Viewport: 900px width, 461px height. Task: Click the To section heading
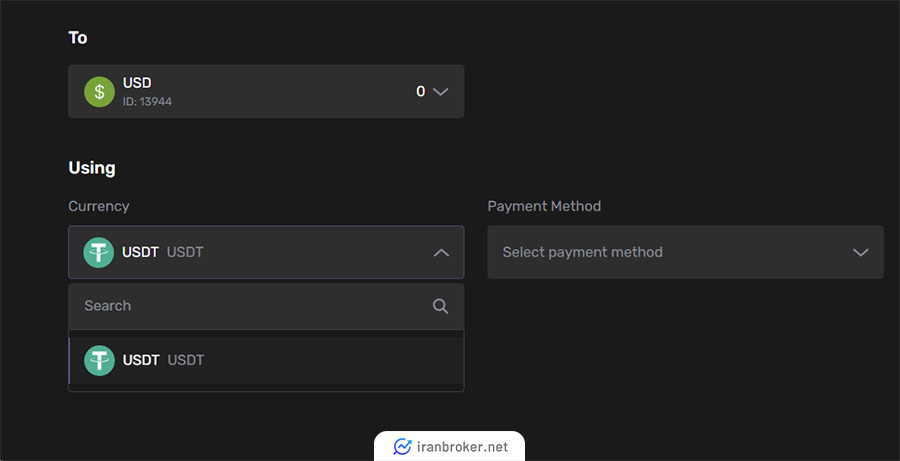point(78,38)
